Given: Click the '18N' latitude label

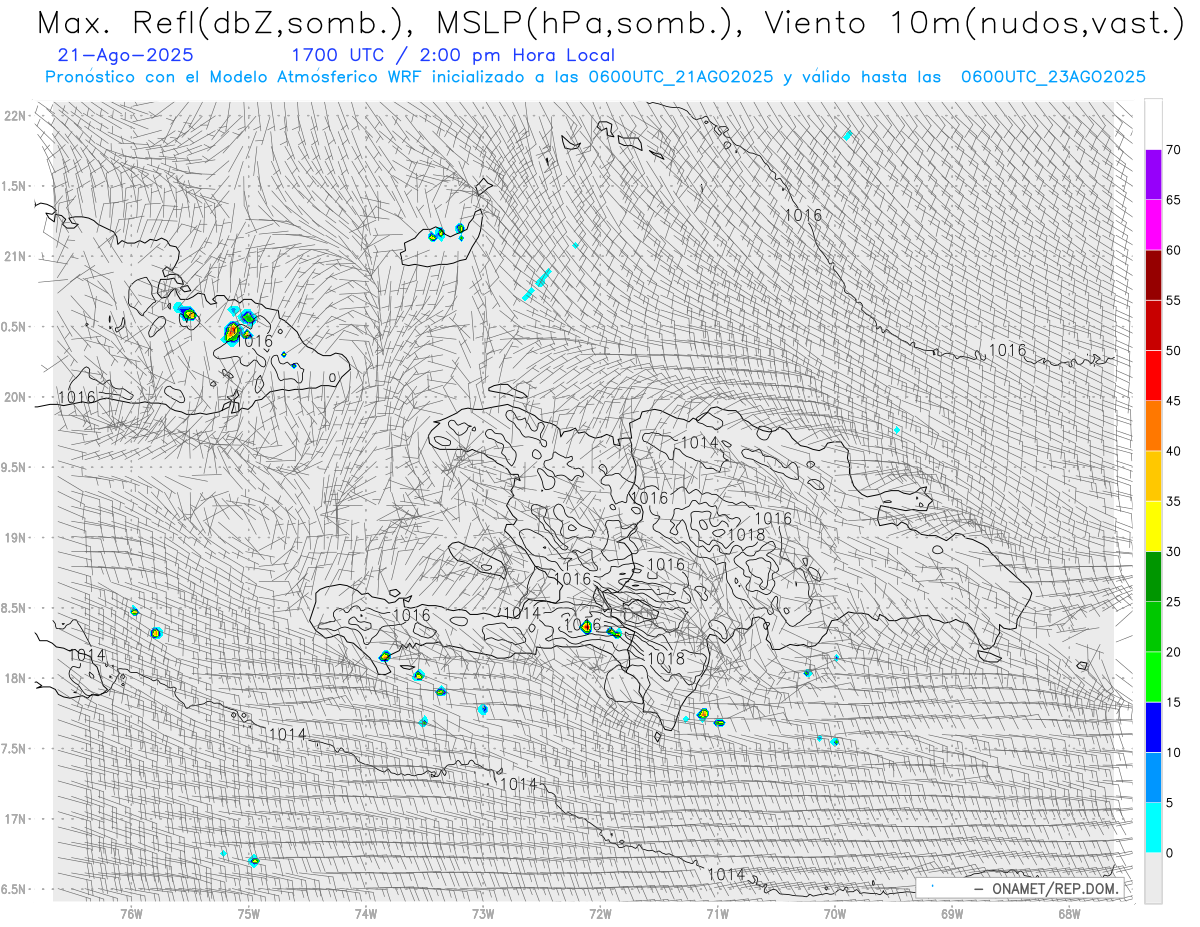Looking at the screenshot, I should [15, 678].
